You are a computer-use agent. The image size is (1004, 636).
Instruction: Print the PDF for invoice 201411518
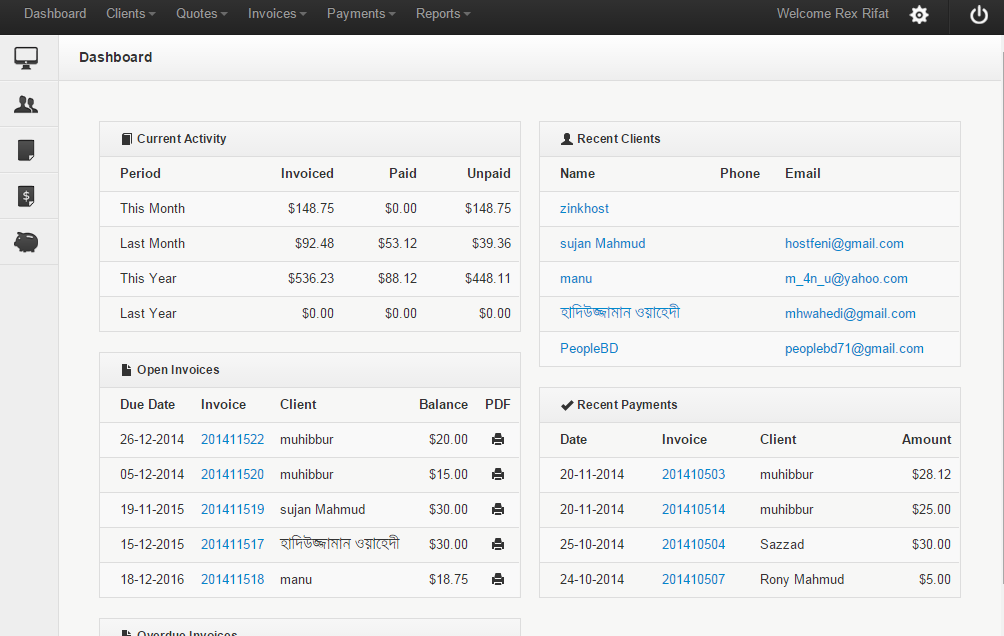497,579
